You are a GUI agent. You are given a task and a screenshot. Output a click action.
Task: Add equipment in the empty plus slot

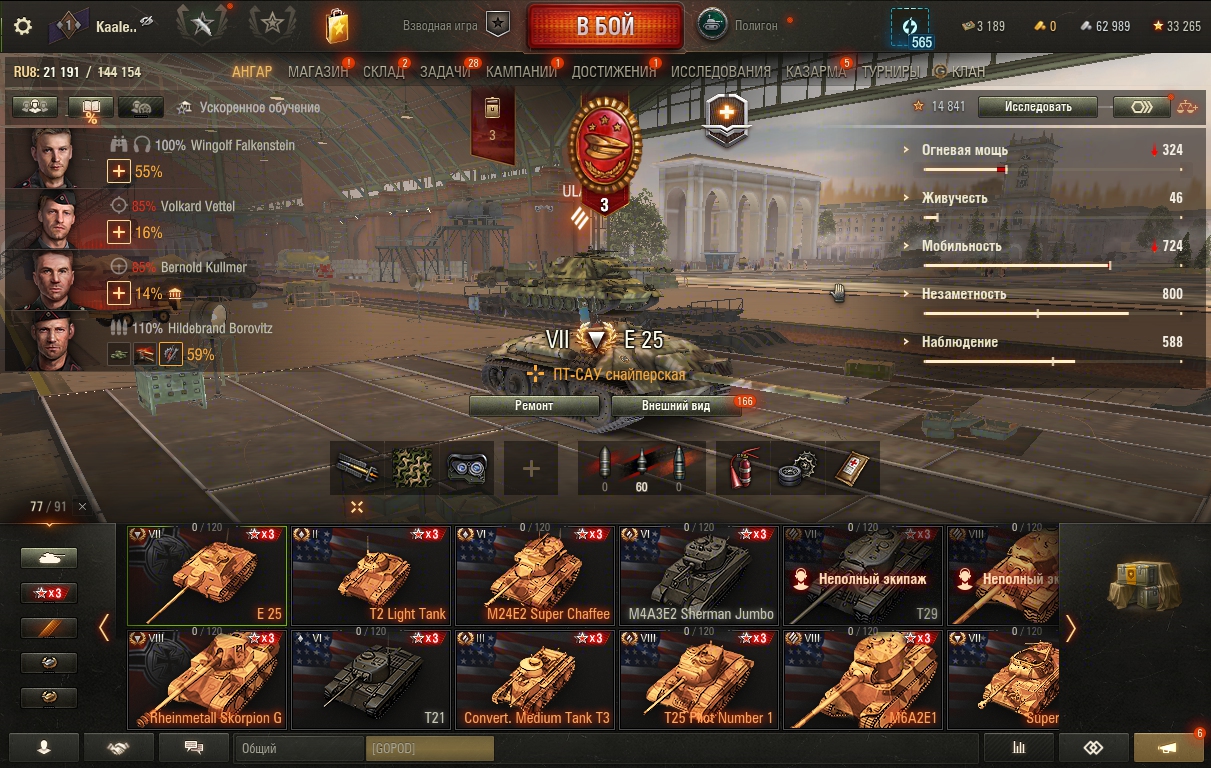click(531, 468)
